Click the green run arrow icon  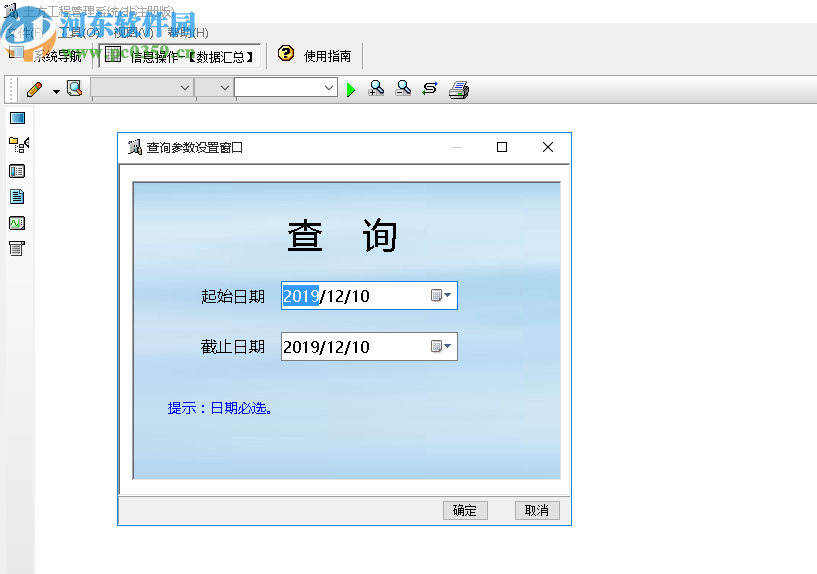pos(351,90)
